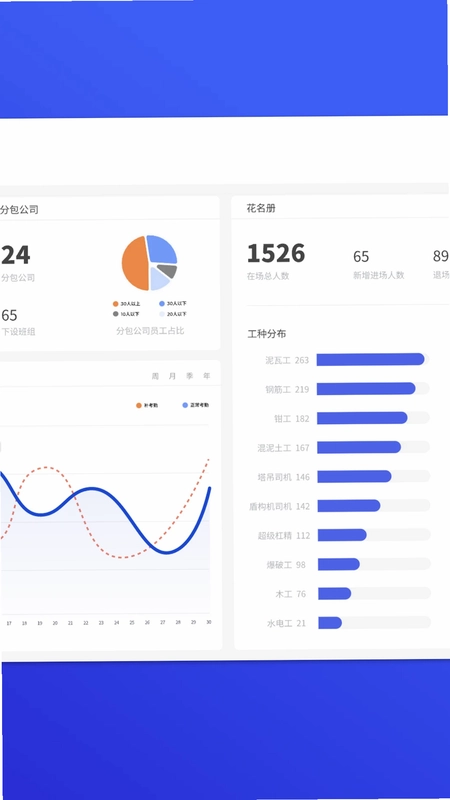
Task: Click the 24 subcontractor count
Action: 15,255
